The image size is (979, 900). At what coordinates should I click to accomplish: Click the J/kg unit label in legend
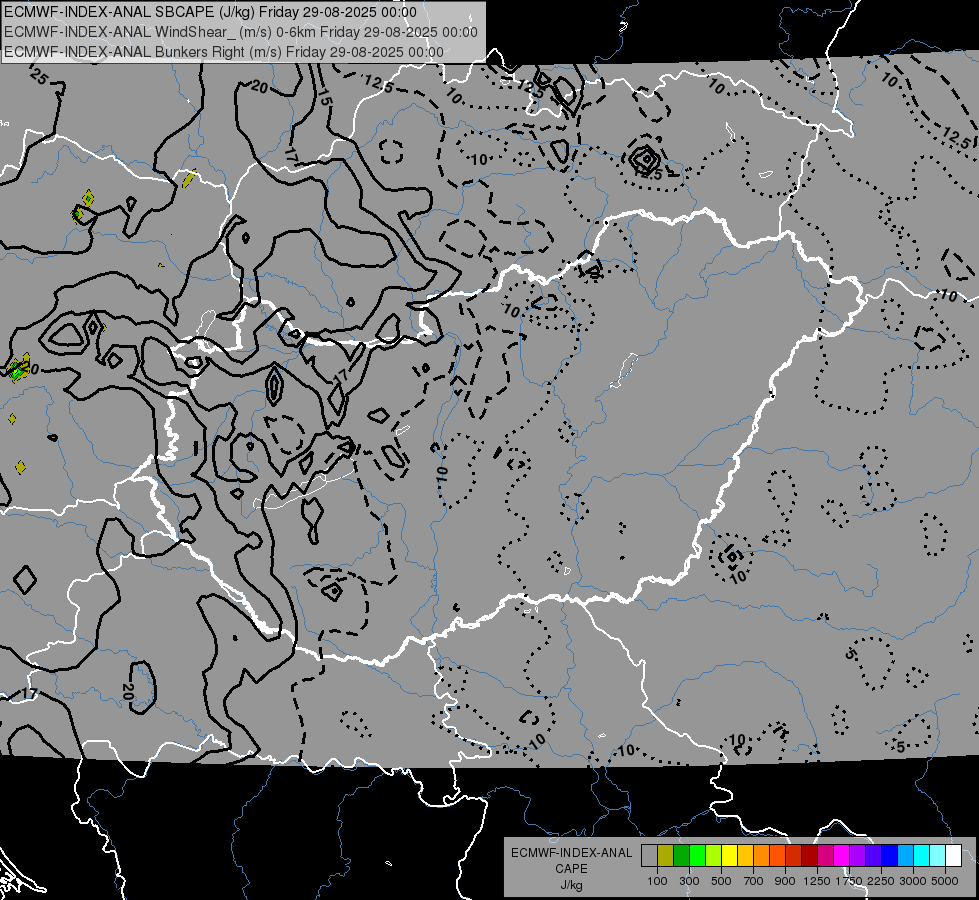pos(571,885)
